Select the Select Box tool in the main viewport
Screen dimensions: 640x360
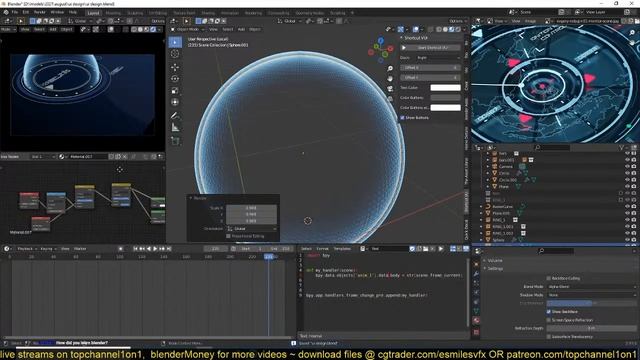(x=175, y=42)
